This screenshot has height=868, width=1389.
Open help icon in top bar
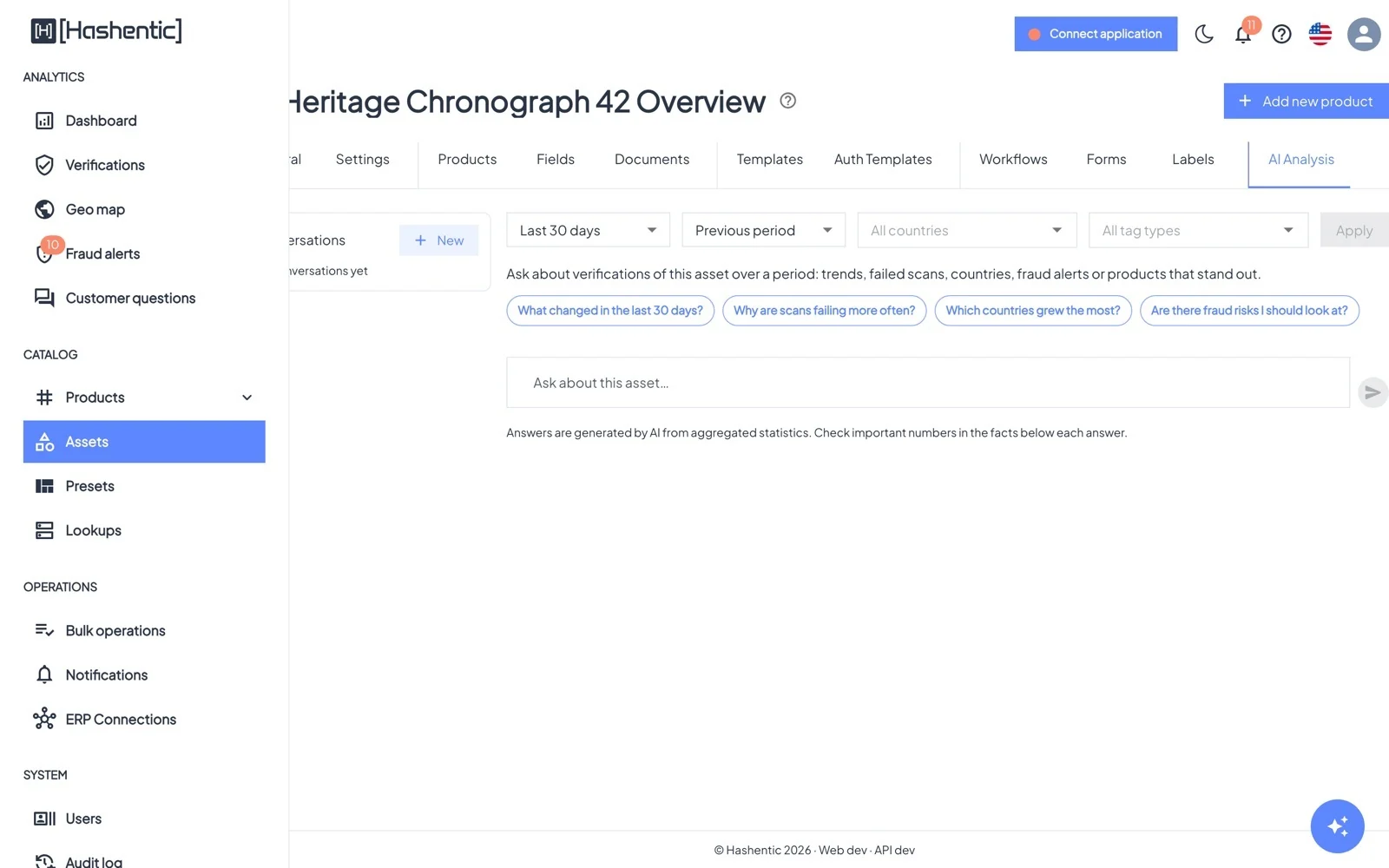click(x=1281, y=34)
